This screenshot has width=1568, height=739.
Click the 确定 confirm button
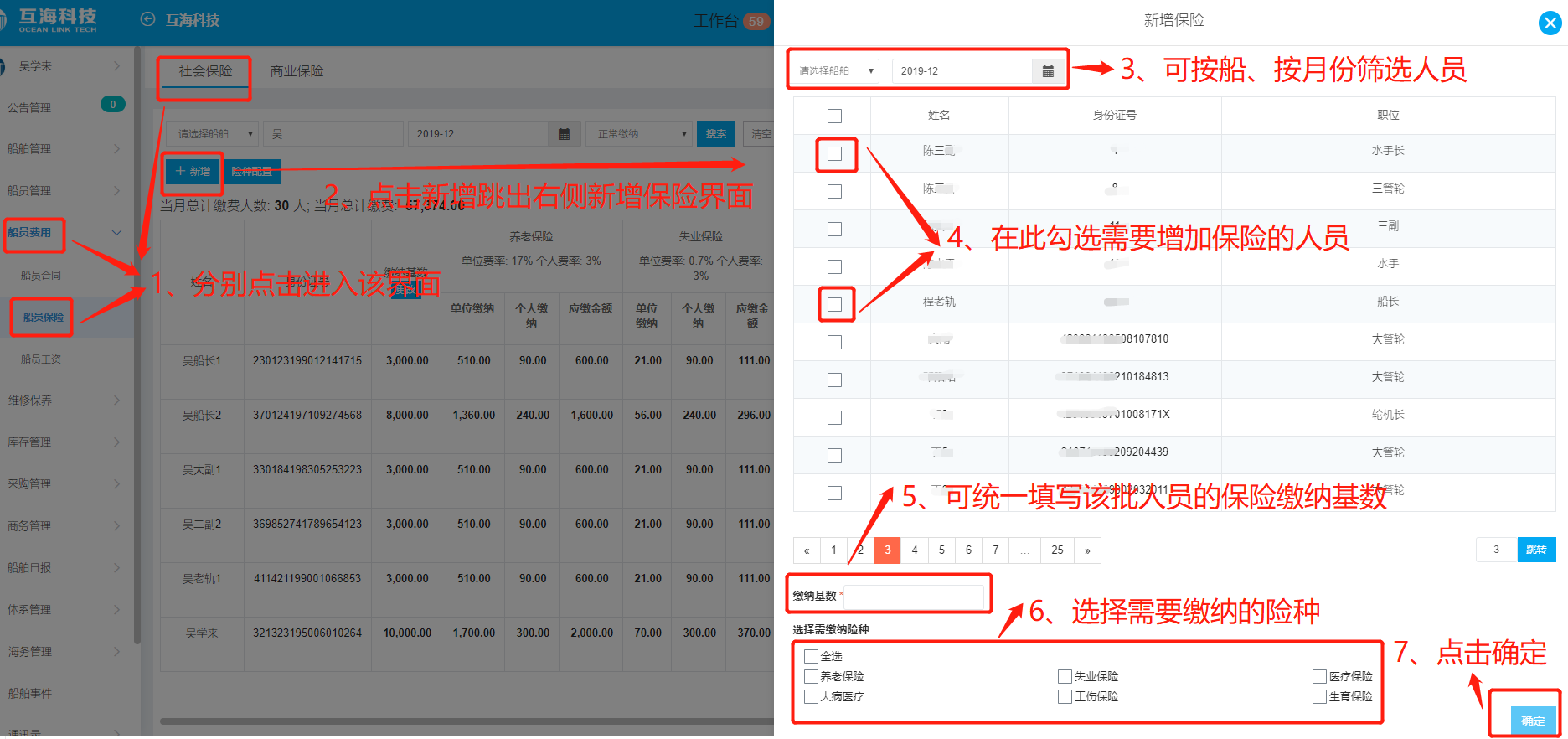point(1533,721)
